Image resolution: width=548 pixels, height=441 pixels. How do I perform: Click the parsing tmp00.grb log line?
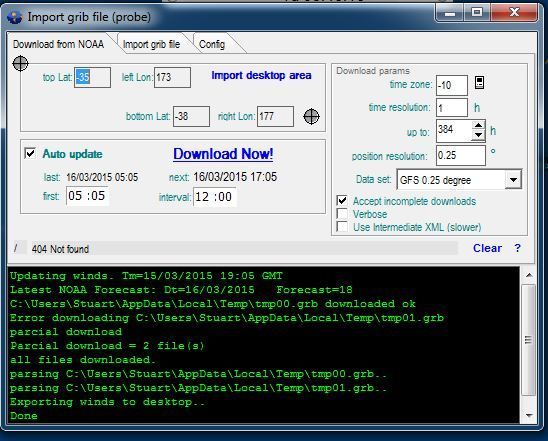point(199,374)
